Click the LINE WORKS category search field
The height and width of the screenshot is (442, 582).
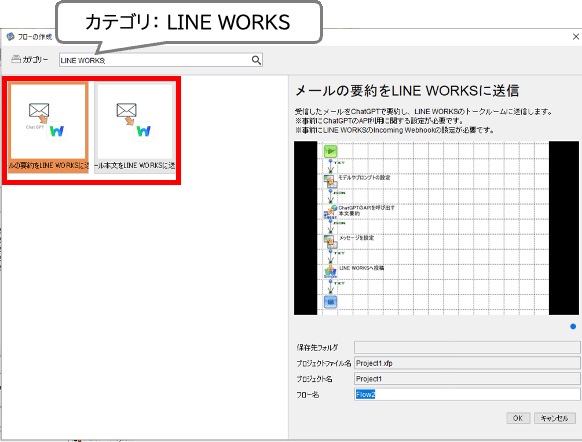coord(161,60)
